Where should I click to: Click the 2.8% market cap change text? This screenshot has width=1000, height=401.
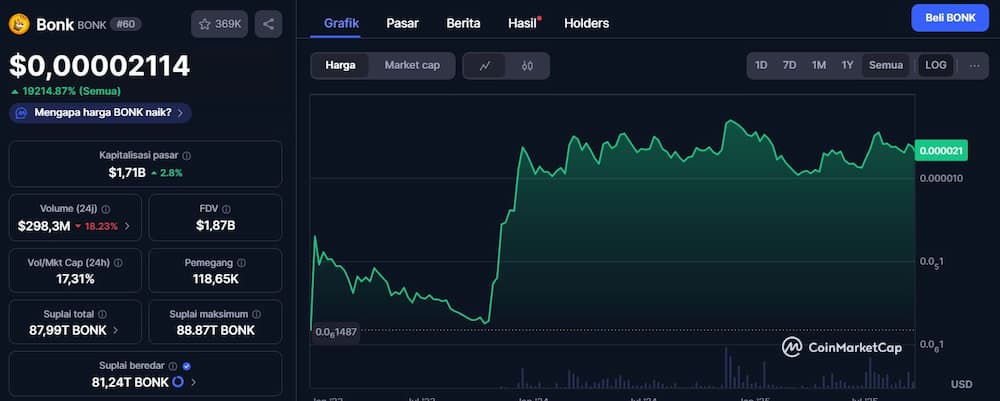(171, 173)
